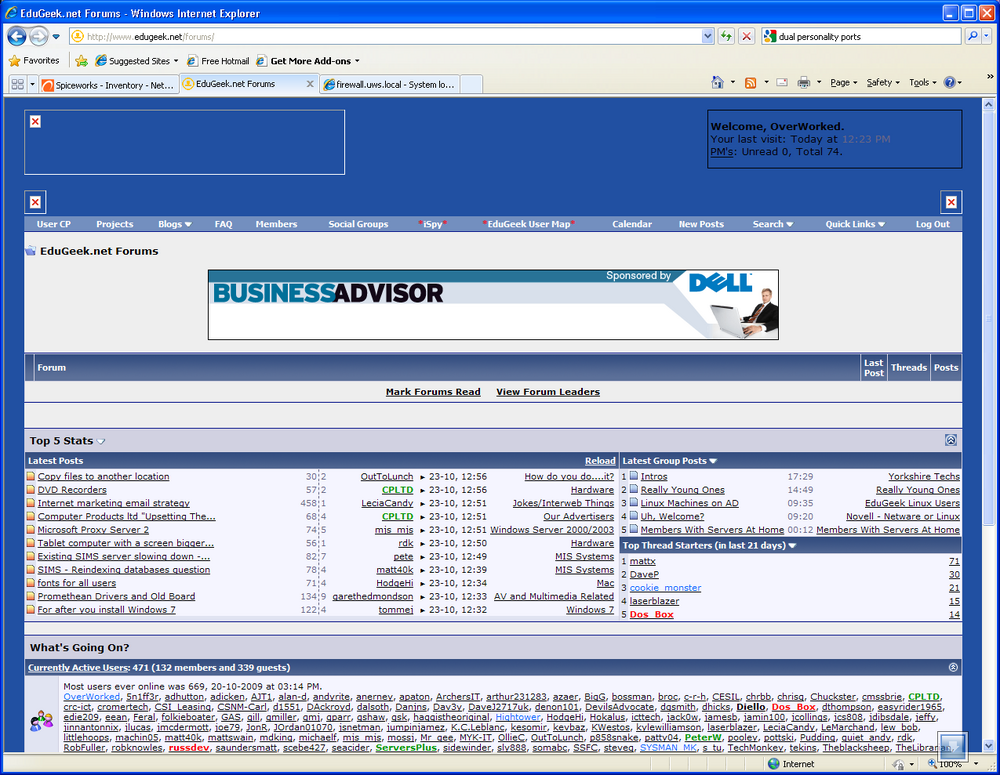The image size is (1000, 775).
Task: Open Get More Add-ons dropdown
Action: [x=357, y=61]
